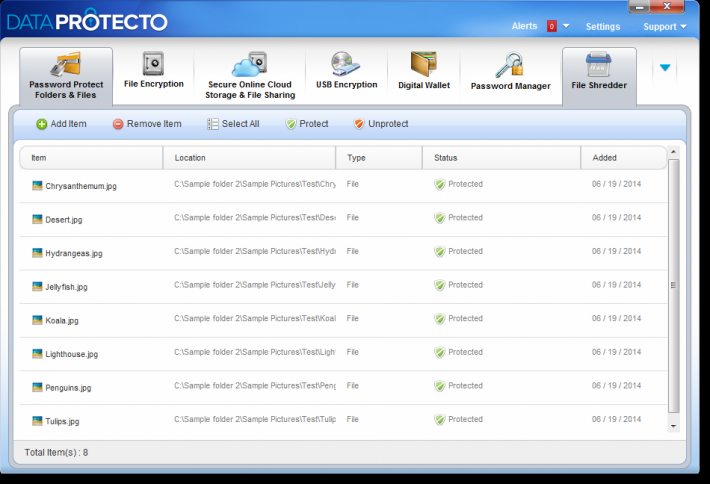The height and width of the screenshot is (484, 710).
Task: Click the Hydrangeas.jpg image file icon
Action: point(37,253)
